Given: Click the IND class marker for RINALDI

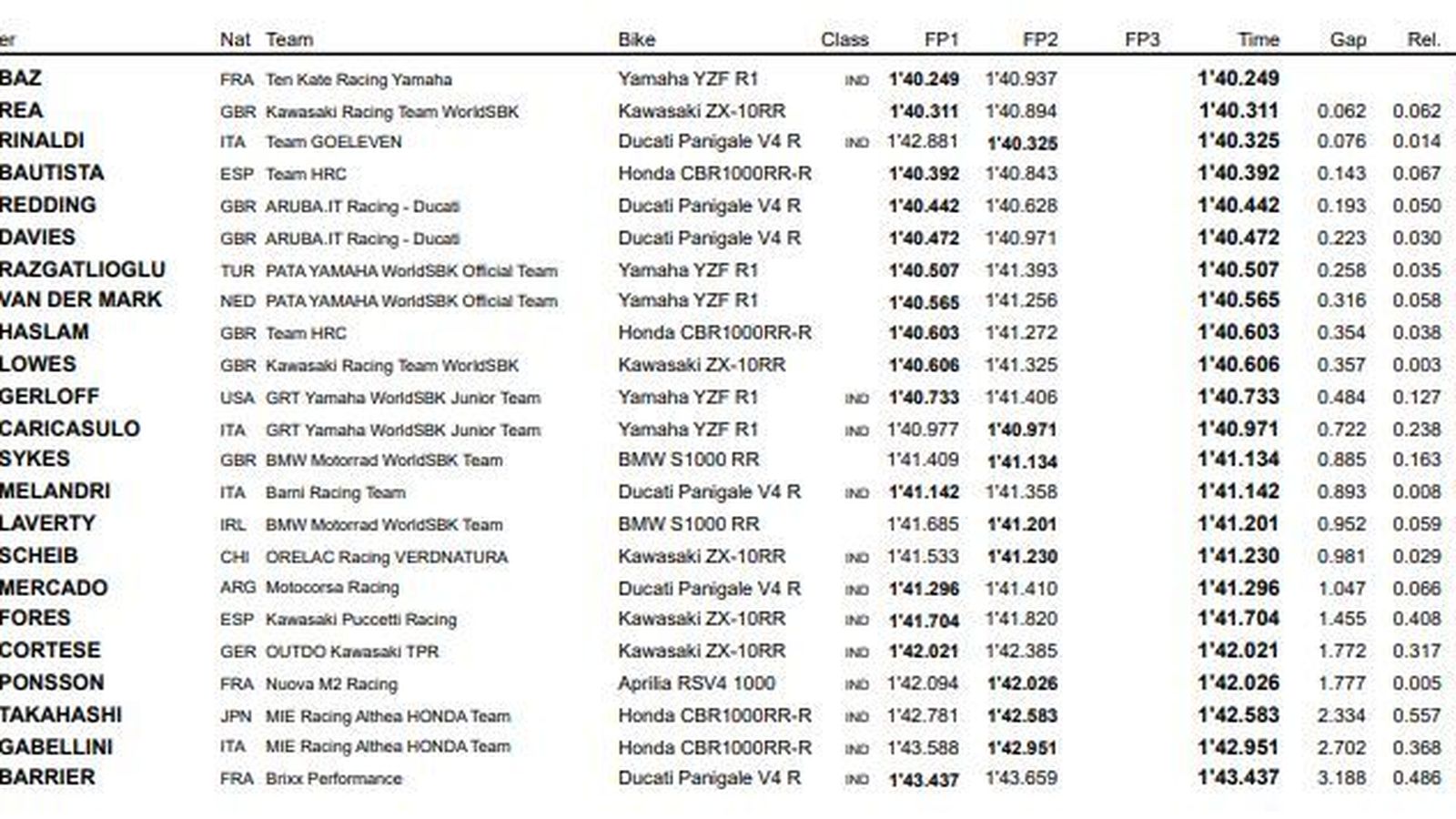Looking at the screenshot, I should [856, 143].
